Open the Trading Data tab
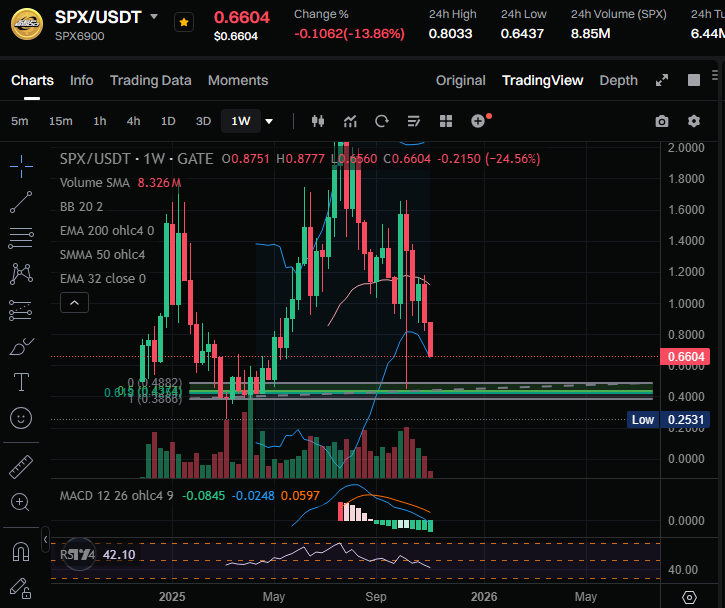The image size is (725, 608). 150,80
